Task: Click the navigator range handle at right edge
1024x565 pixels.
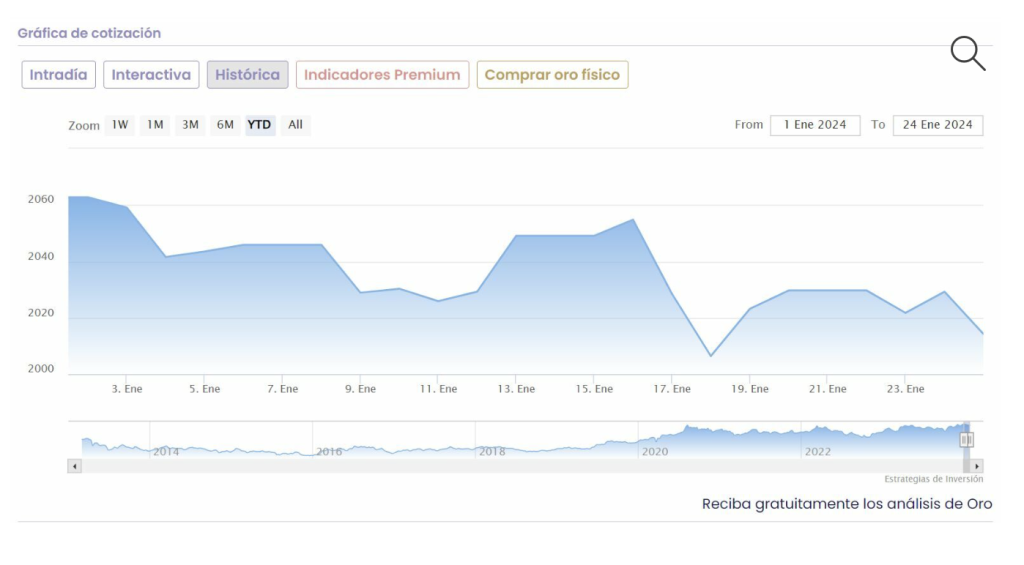Action: click(x=966, y=440)
